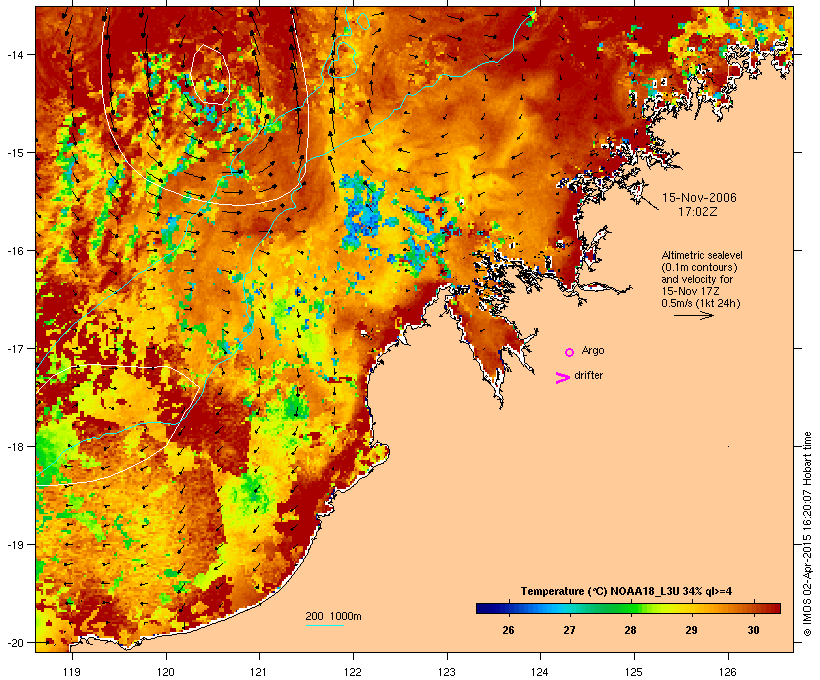820x680 pixels.
Task: Click the -17 latitude axis label
Action: tap(14, 348)
